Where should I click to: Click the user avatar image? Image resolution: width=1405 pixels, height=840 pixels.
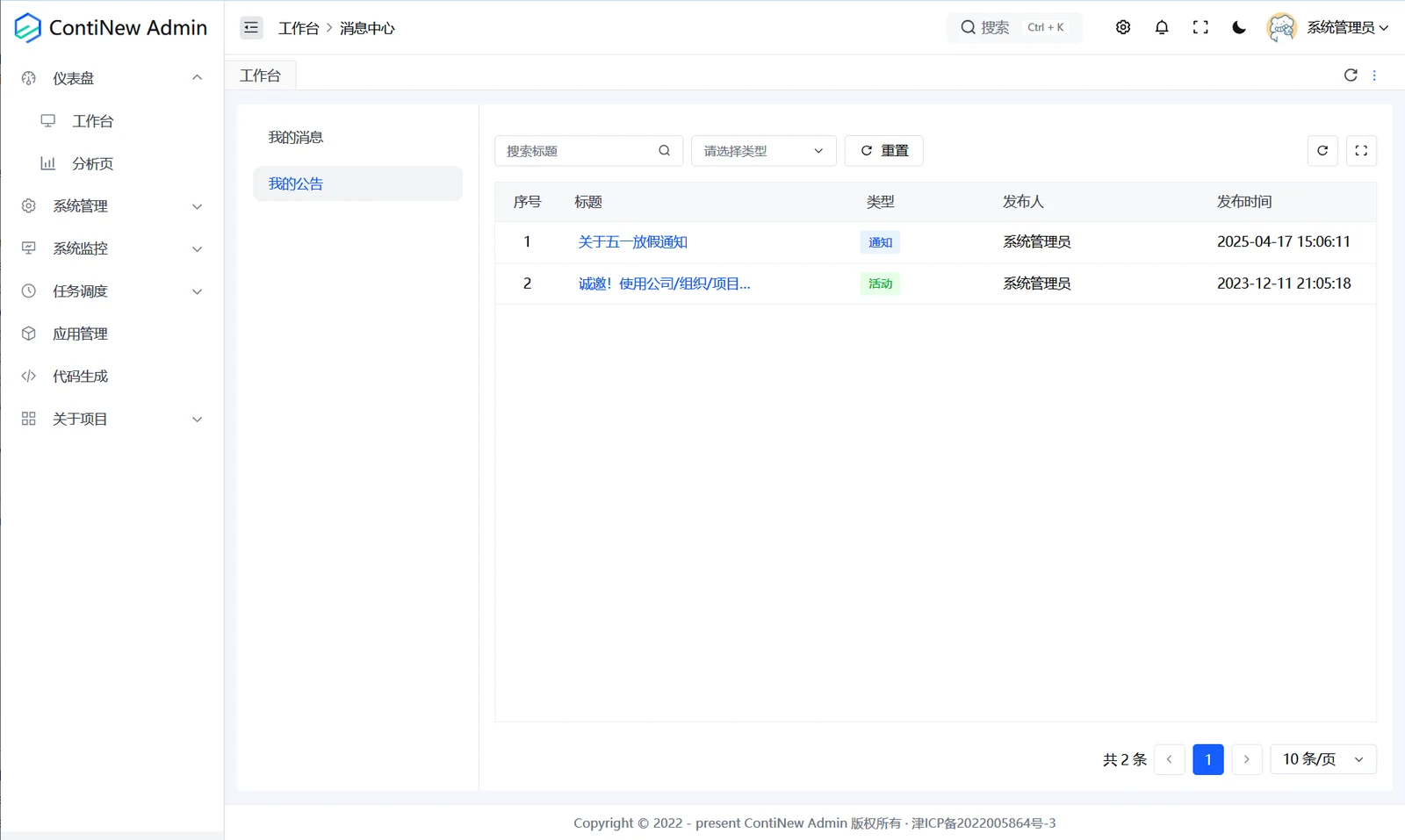pos(1281,27)
